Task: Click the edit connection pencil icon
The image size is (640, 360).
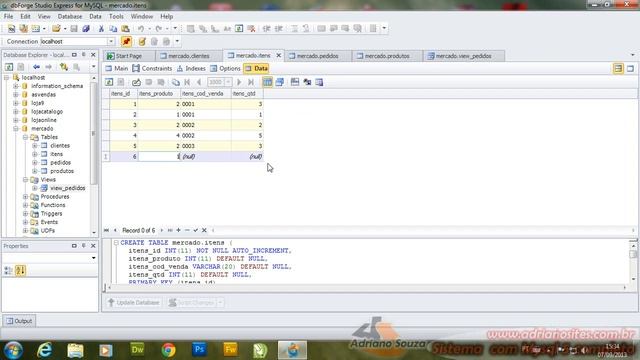Action: pyautogui.click(x=142, y=41)
